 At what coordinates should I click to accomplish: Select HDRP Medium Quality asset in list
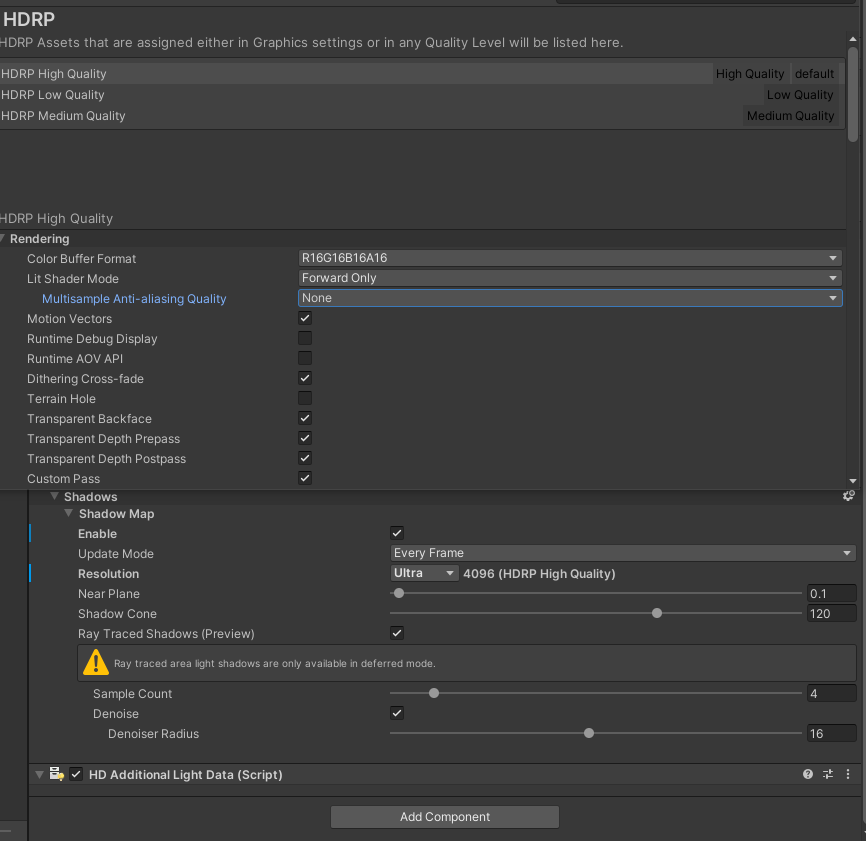[64, 116]
